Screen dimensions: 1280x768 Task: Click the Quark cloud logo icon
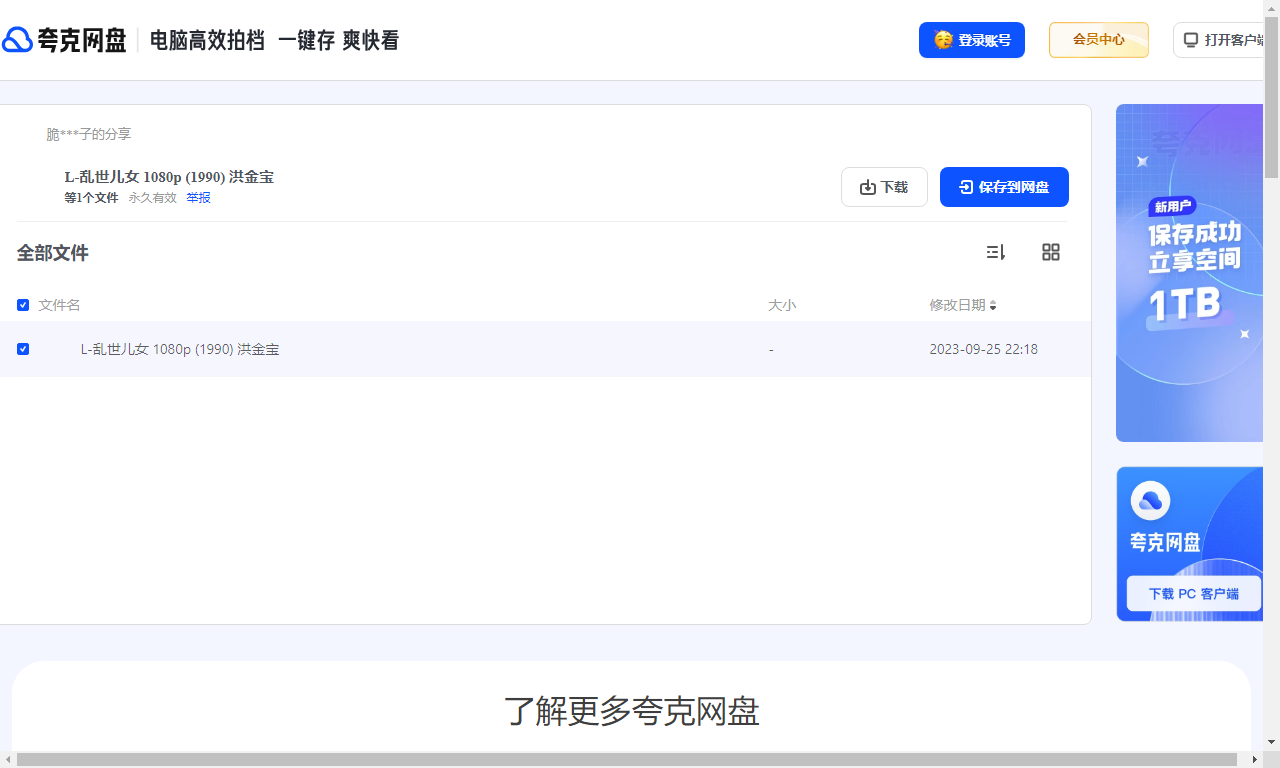(17, 40)
